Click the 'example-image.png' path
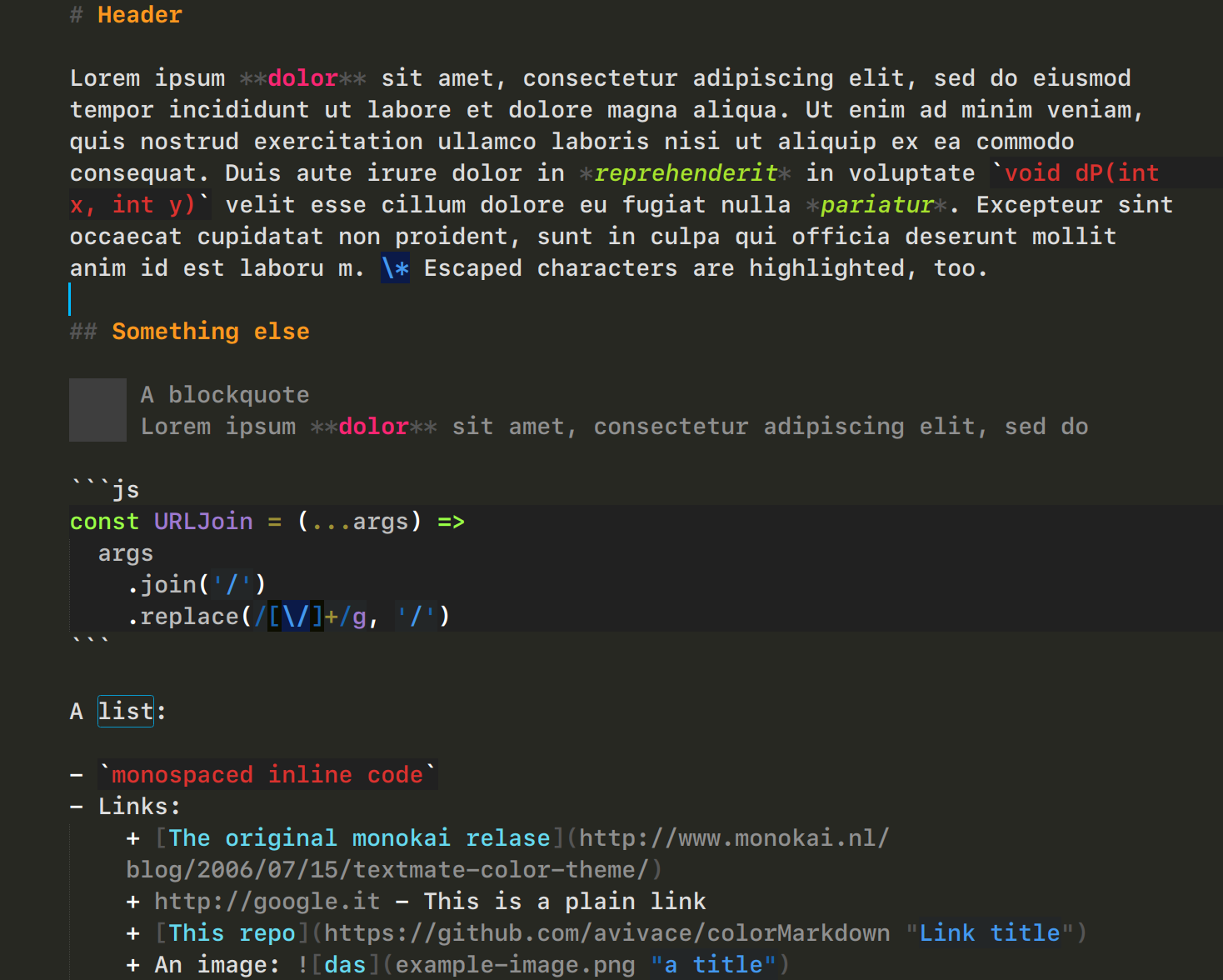 [x=515, y=965]
